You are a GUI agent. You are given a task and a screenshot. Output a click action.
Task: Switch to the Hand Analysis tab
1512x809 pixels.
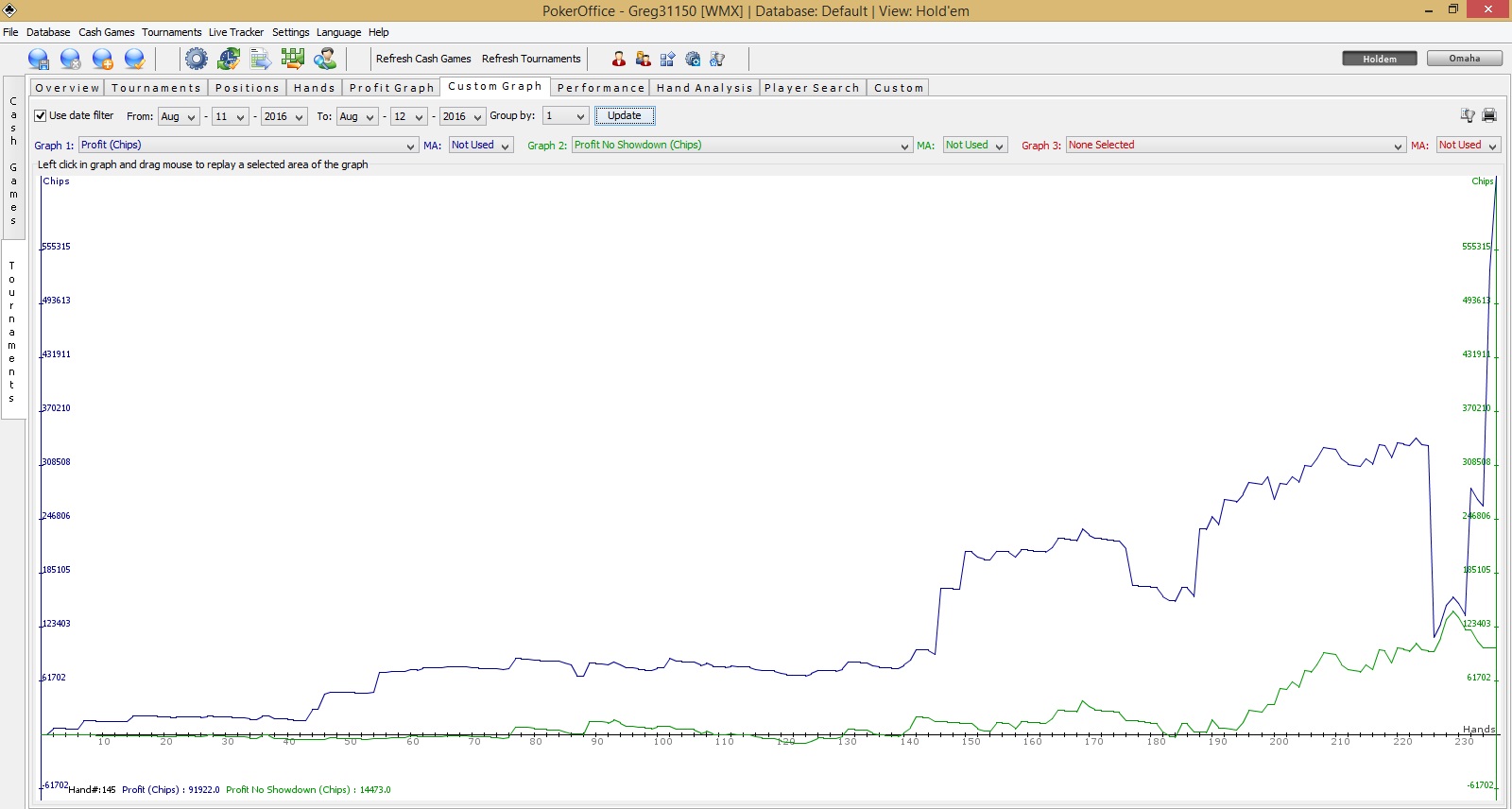(705, 88)
